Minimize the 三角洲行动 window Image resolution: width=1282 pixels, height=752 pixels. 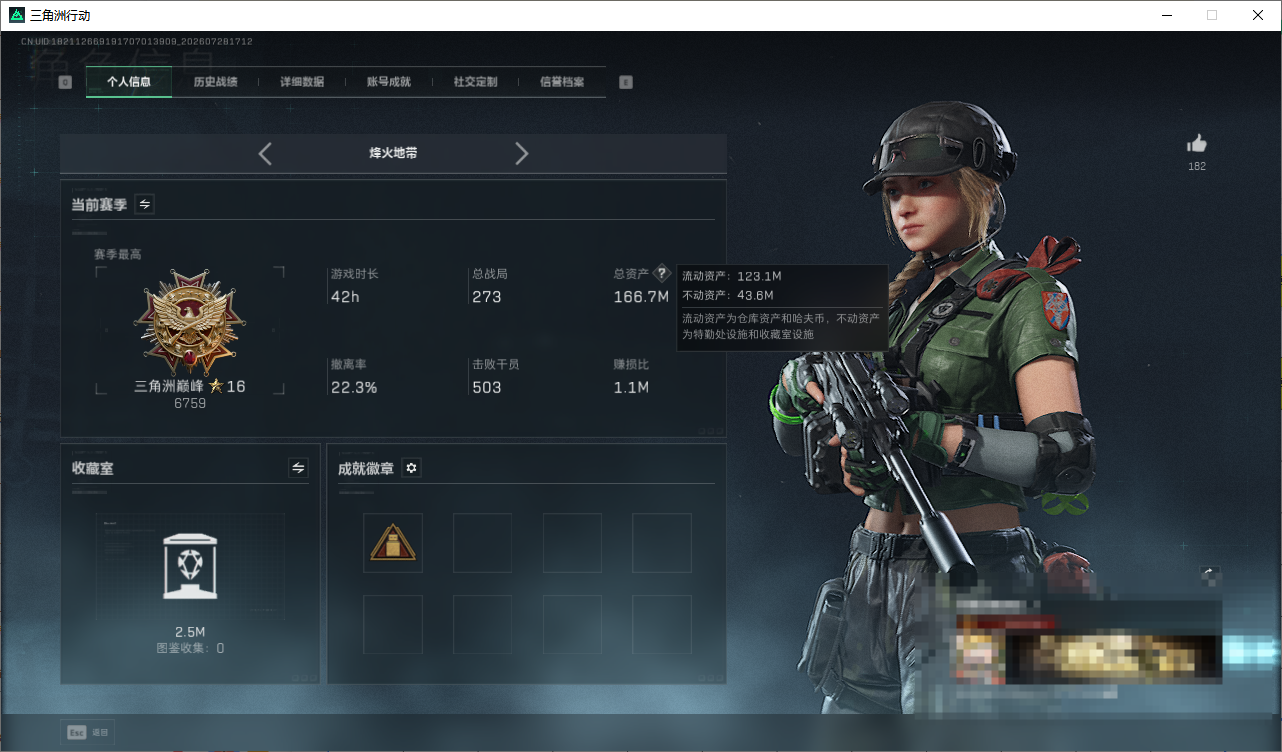pos(1166,15)
